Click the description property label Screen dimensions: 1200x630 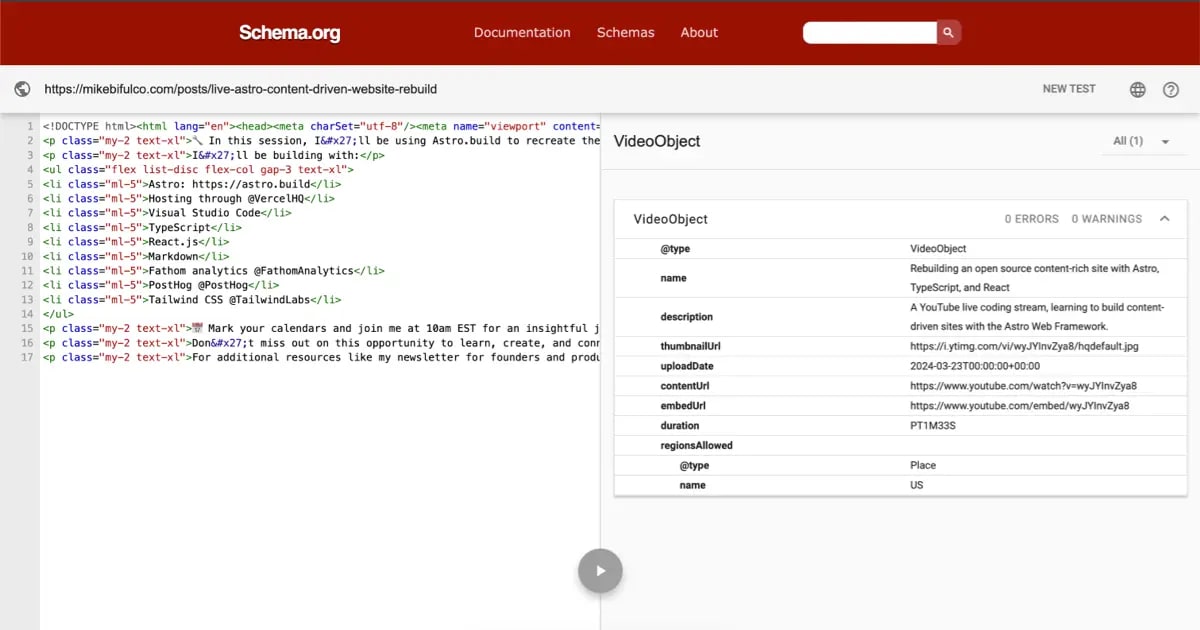click(687, 317)
